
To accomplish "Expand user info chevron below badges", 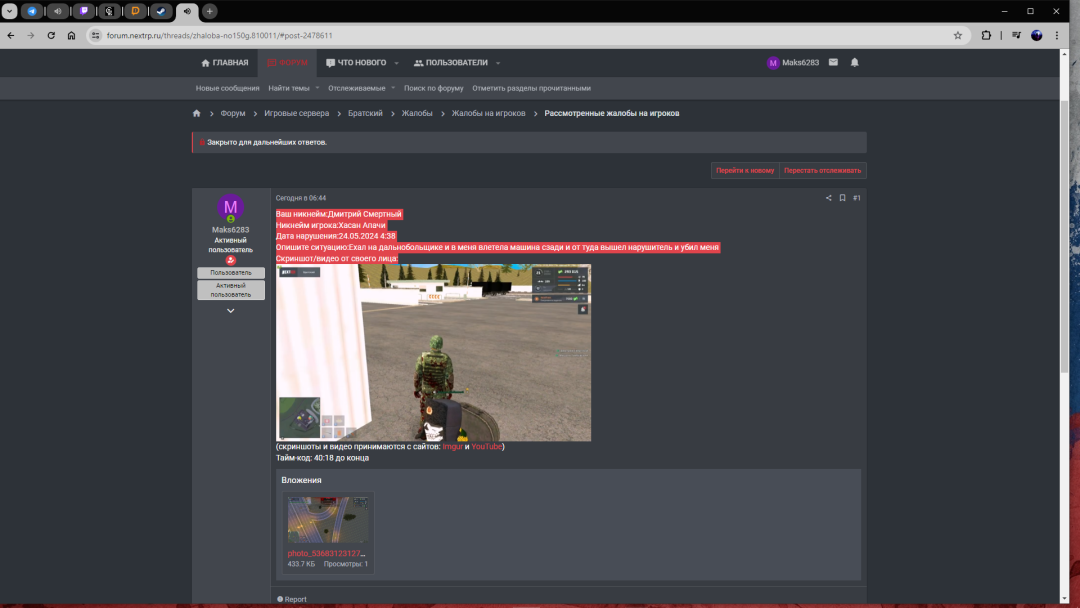I will [231, 311].
